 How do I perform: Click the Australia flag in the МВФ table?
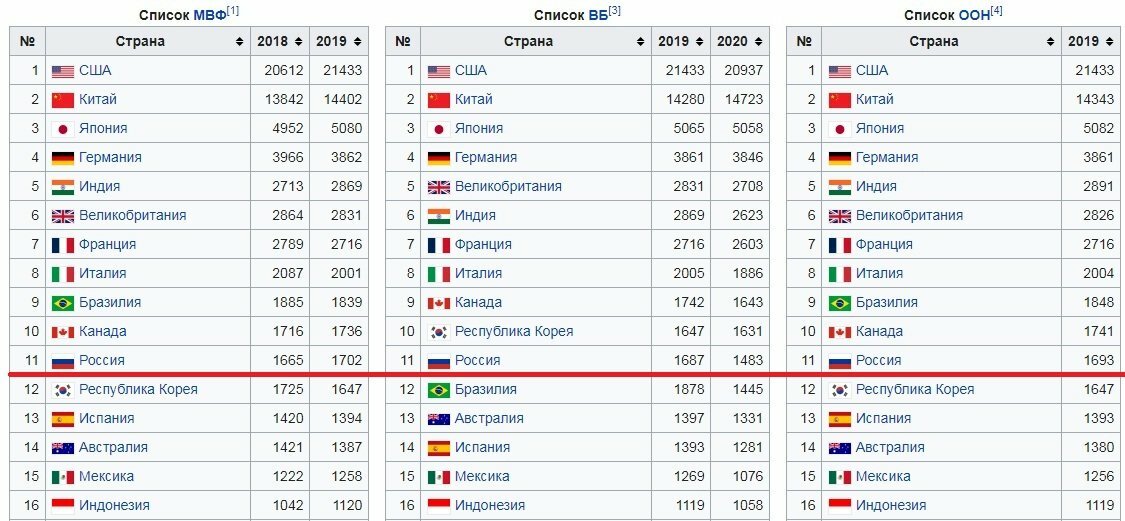(63, 448)
